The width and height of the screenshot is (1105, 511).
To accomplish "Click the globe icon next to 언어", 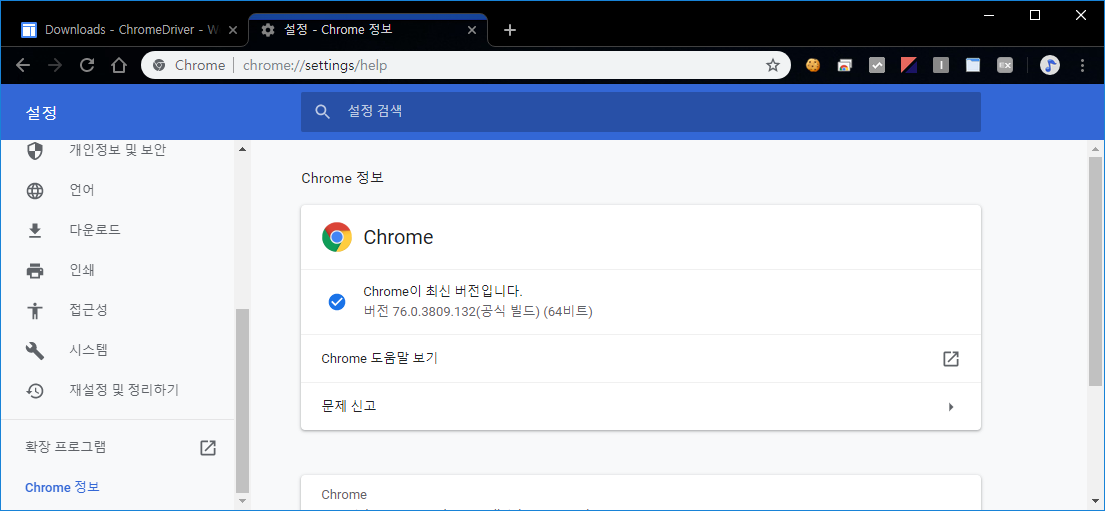I will tap(35, 191).
